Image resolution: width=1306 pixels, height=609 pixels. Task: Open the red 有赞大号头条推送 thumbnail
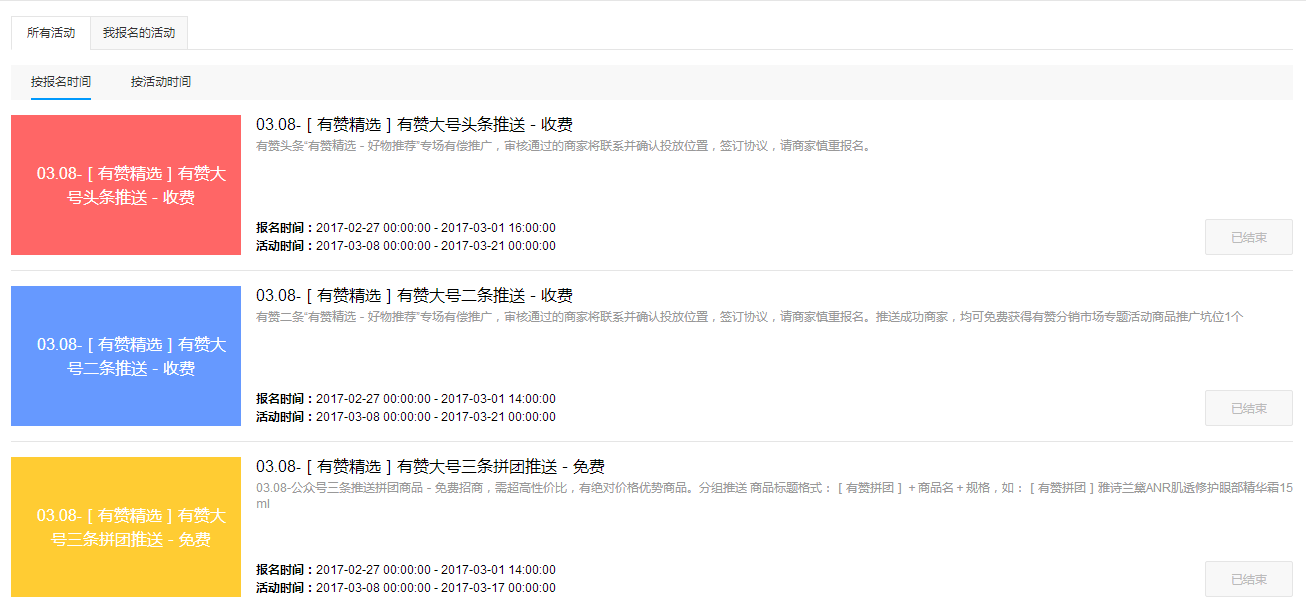pos(126,185)
